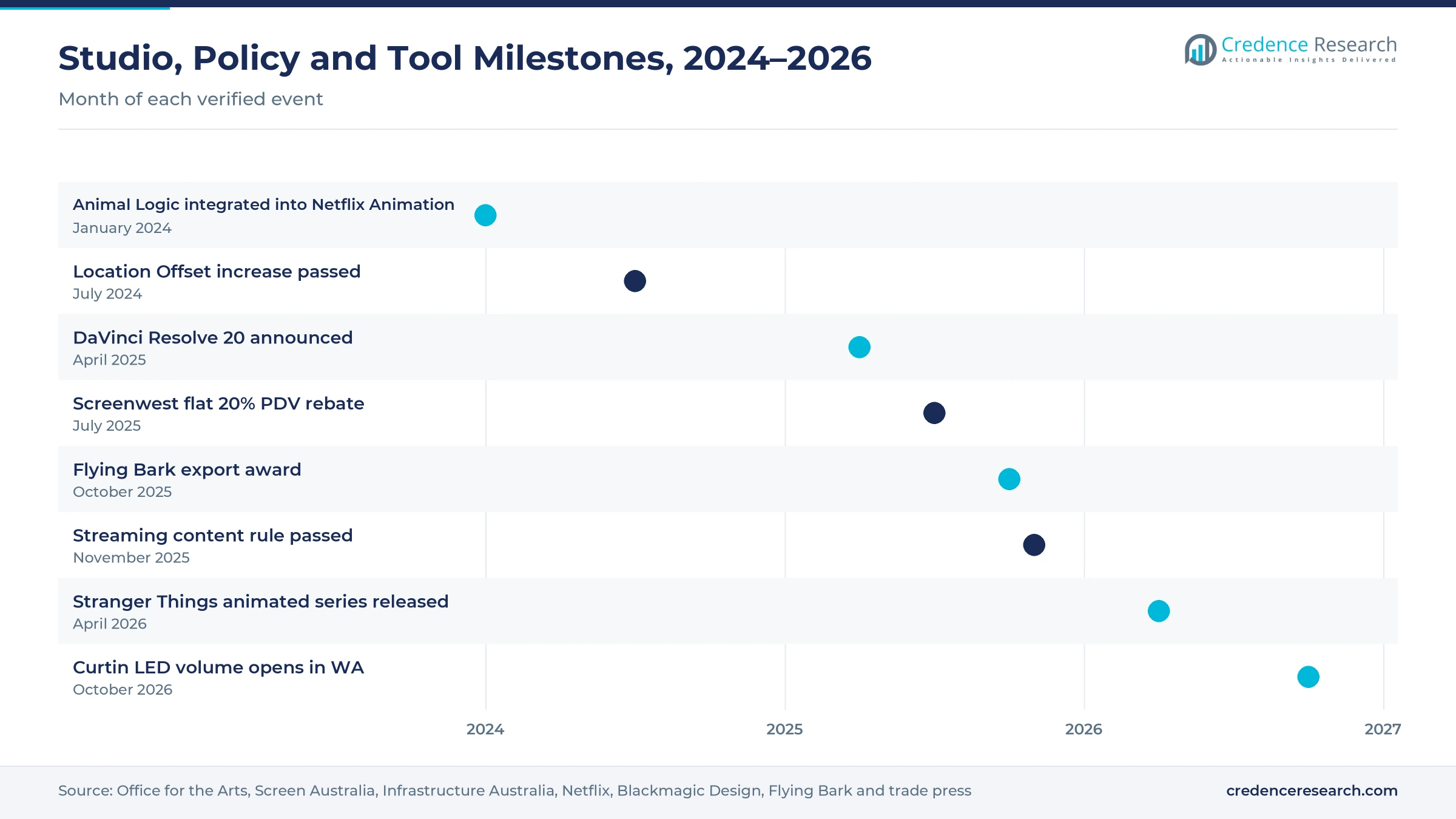Select the Curtin LED volume October 2026 dot

tap(1309, 677)
